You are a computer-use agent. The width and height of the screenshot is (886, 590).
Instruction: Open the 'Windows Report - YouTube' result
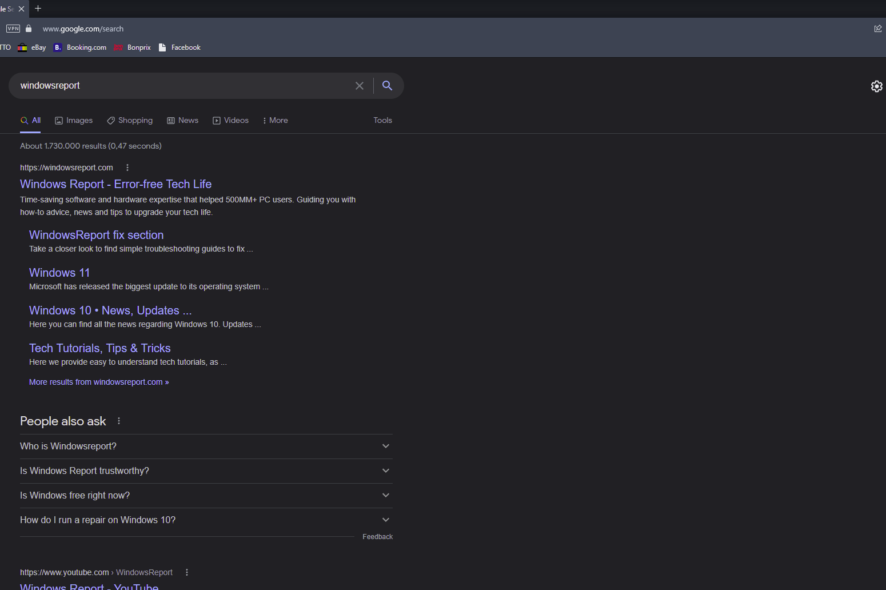point(89,587)
